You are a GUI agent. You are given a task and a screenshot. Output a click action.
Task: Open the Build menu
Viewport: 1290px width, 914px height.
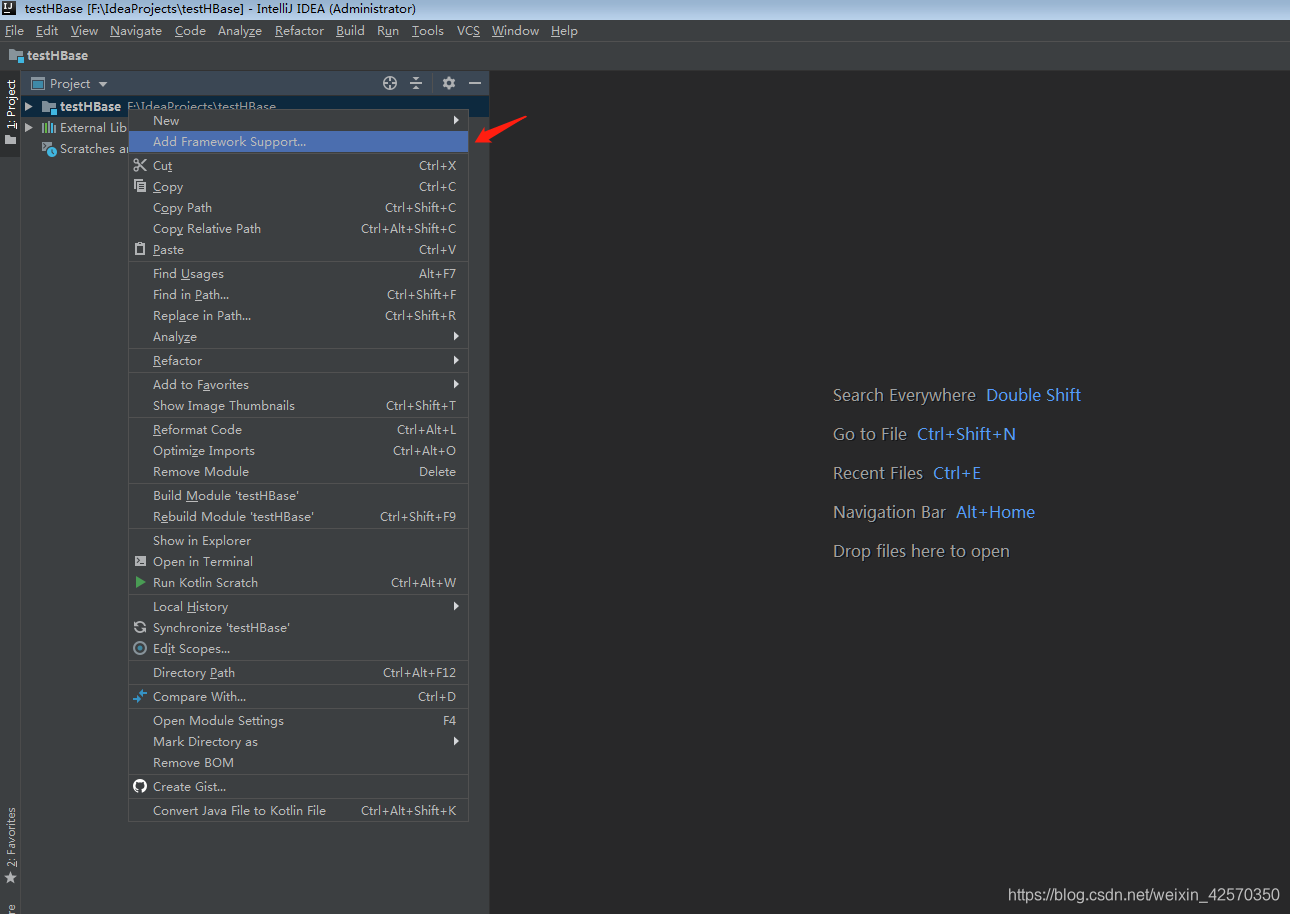point(350,31)
